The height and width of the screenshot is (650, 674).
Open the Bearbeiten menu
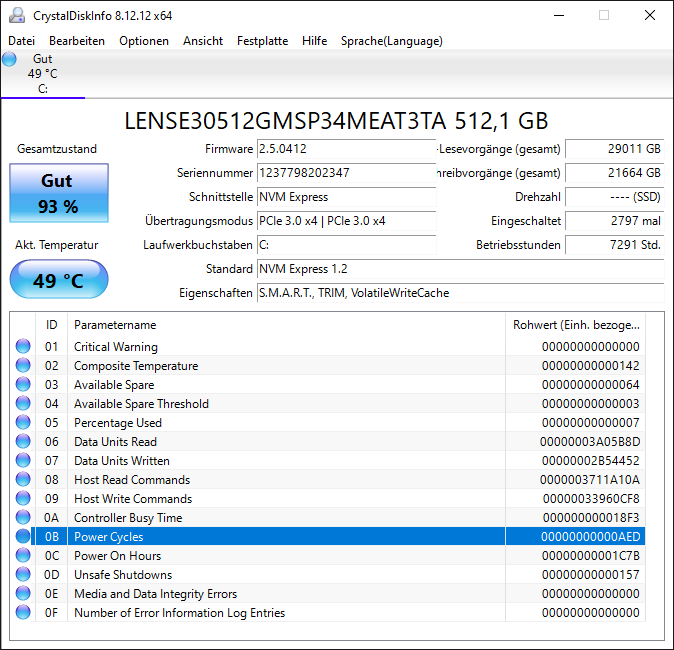pyautogui.click(x=77, y=41)
